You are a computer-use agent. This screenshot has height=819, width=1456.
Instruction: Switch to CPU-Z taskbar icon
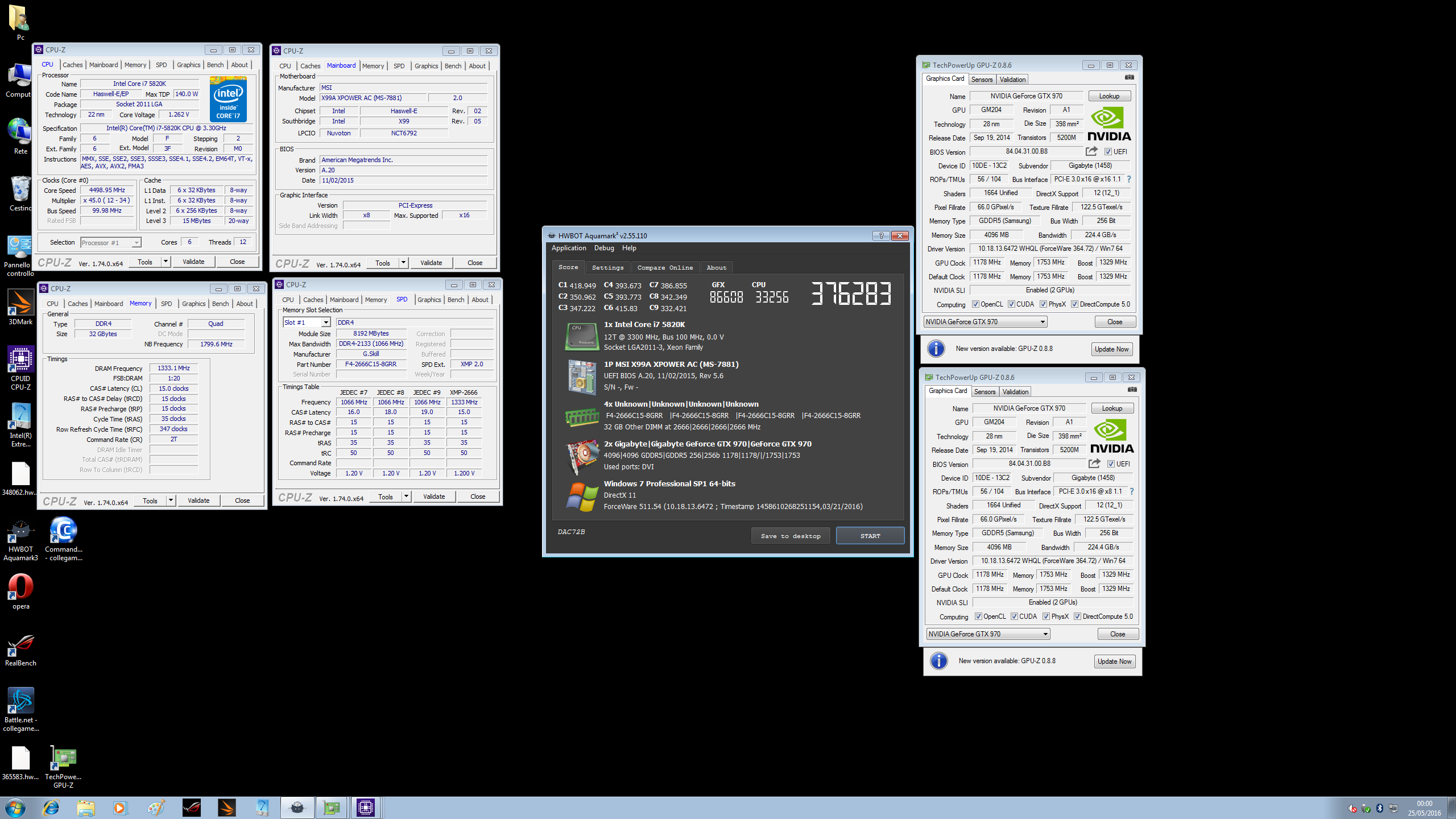[366, 808]
